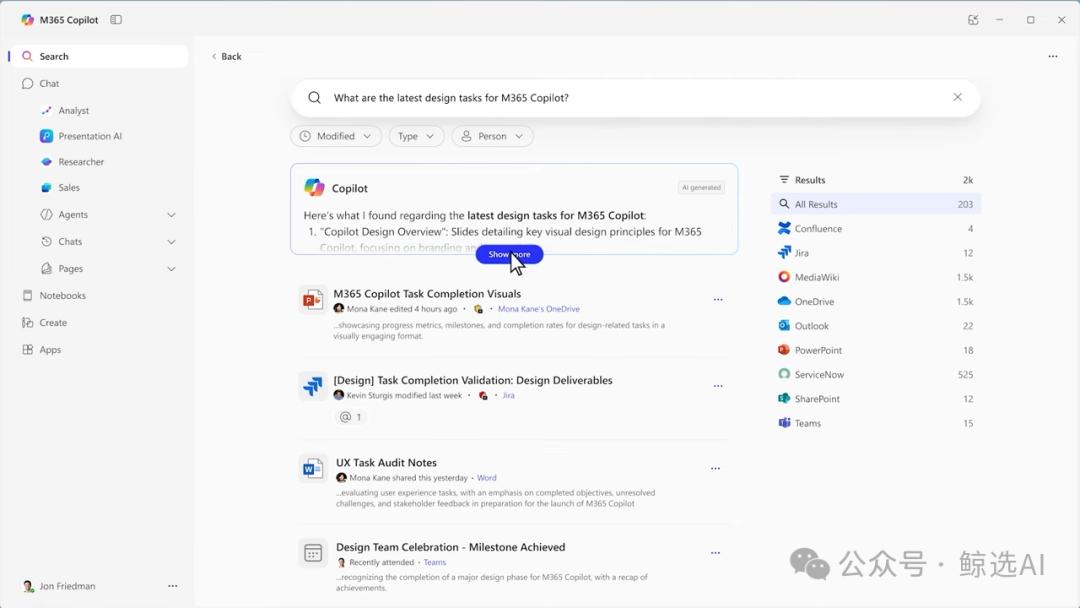Toggle the sidebar collapse icon near M365 Copilot
Viewport: 1080px width, 608px height.
116,19
